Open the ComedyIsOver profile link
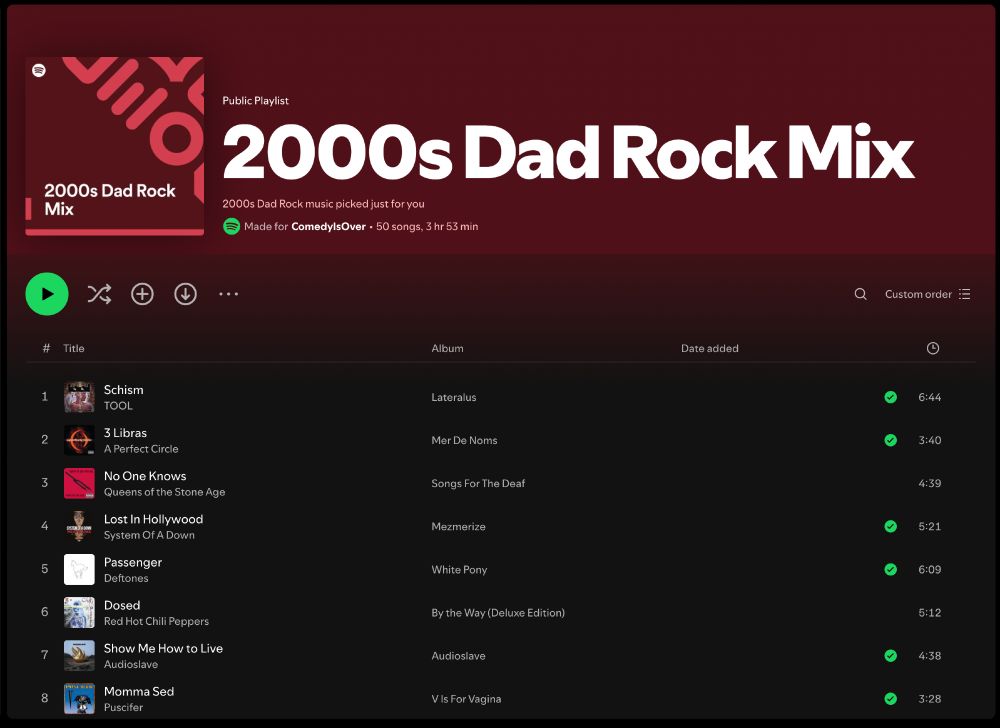The width and height of the screenshot is (1000, 728). (x=328, y=226)
